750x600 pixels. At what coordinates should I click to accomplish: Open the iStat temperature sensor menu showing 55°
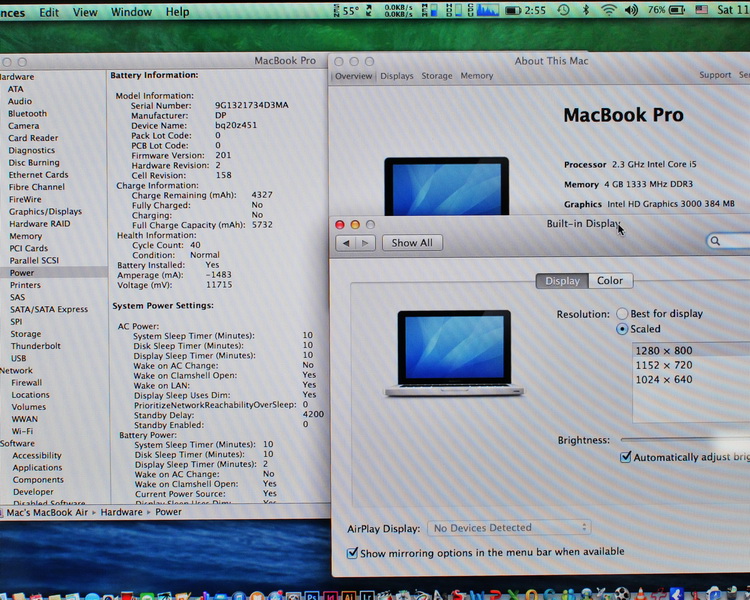point(346,10)
